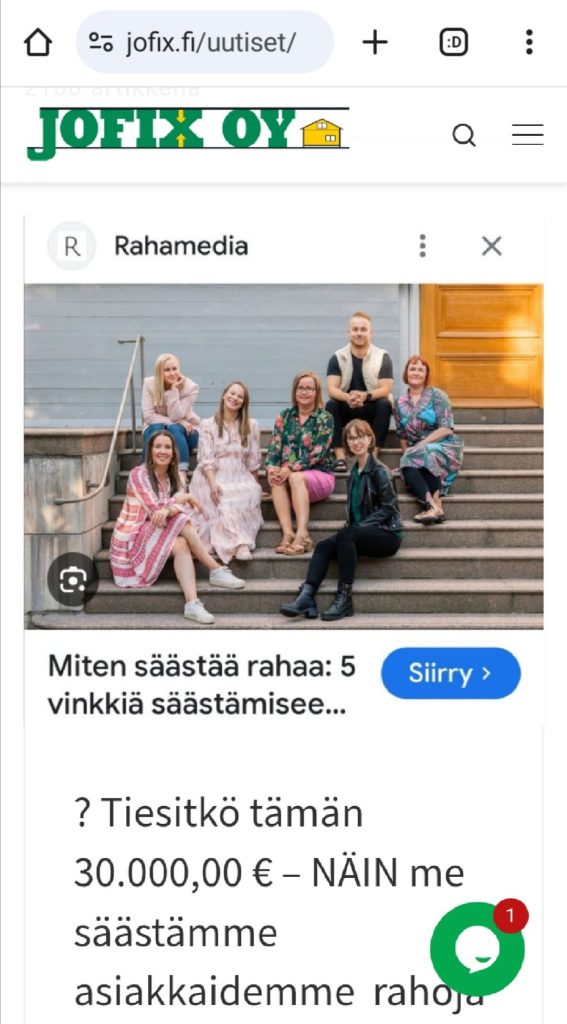Click the red chat notification badge
This screenshot has width=567, height=1024.
tap(511, 916)
